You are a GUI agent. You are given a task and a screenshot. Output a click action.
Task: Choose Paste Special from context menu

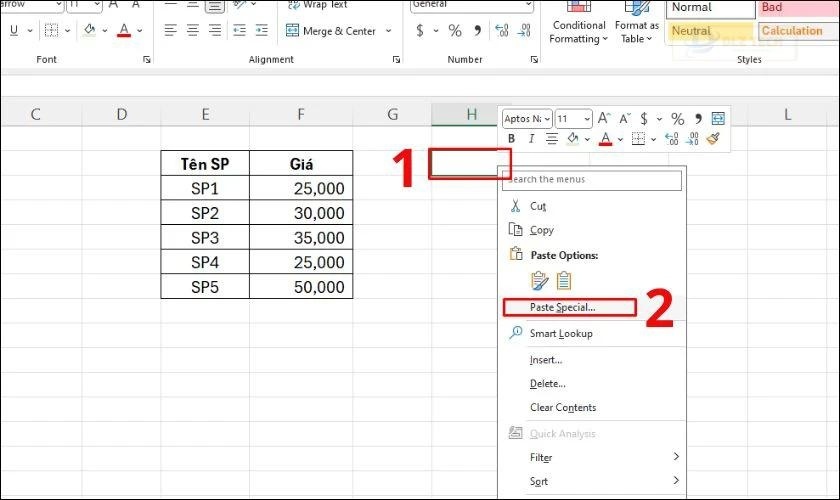562,307
